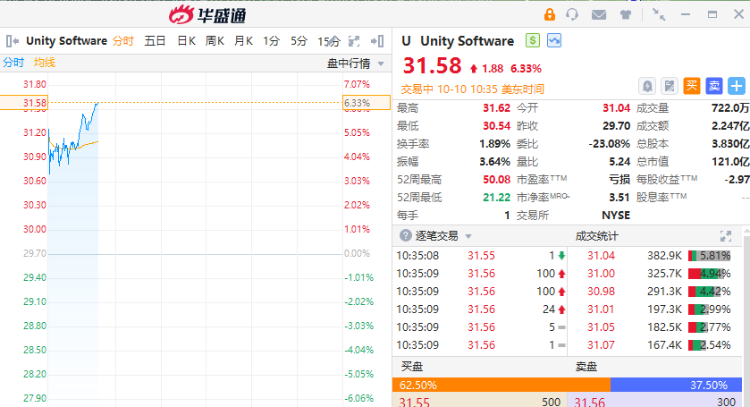The image size is (750, 407).
Task: Click the 委比 value -23.08%
Action: [609, 143]
